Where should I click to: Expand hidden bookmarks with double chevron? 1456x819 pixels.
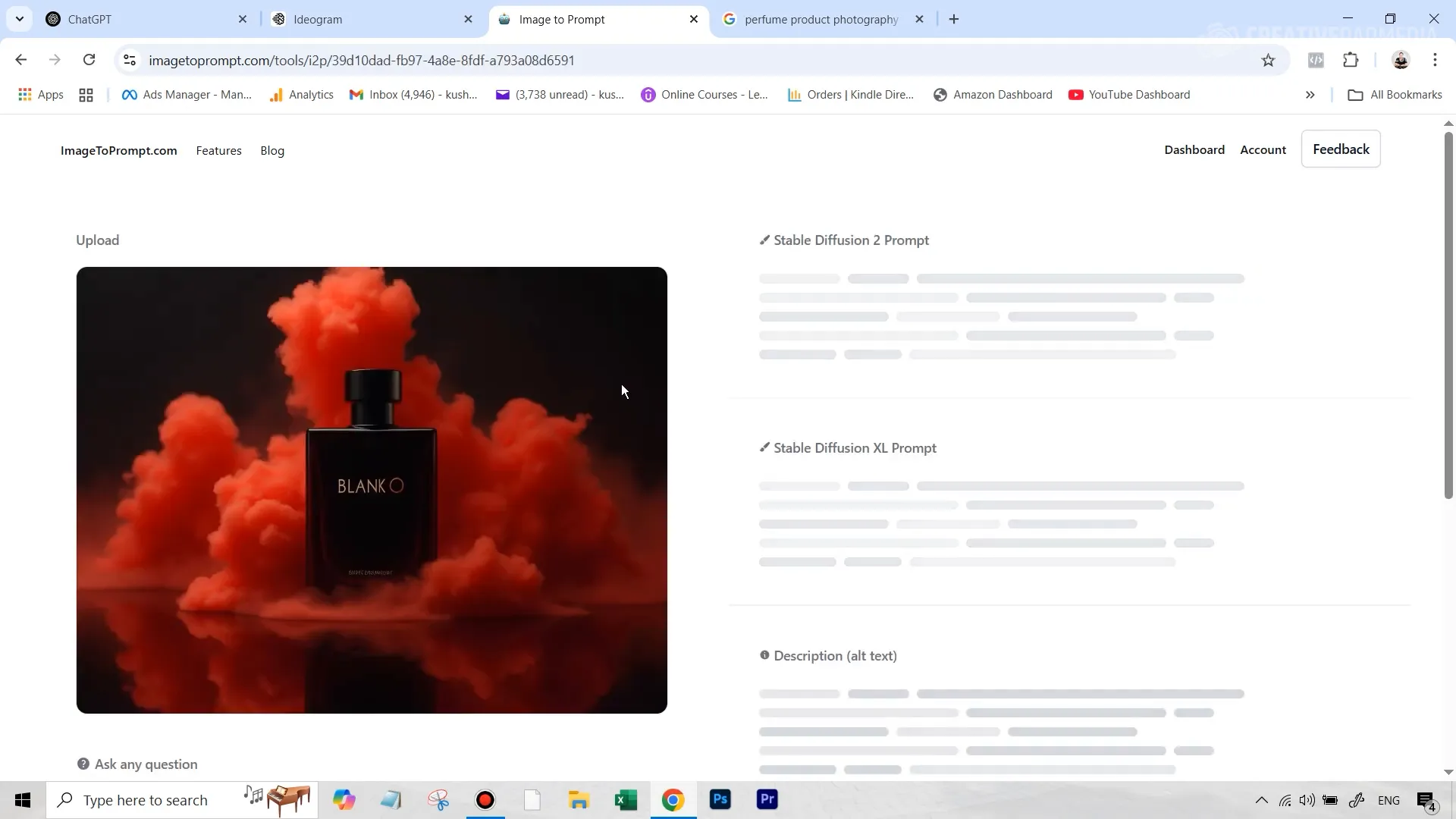point(1310,95)
